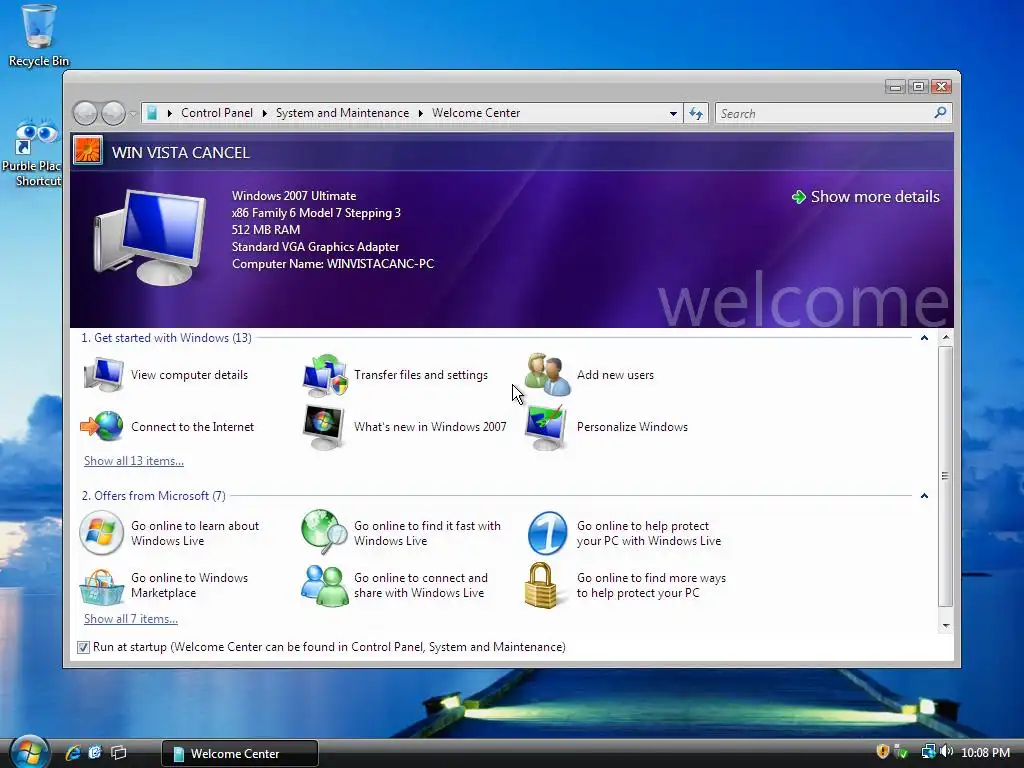Open View computer details icon
The height and width of the screenshot is (768, 1024).
click(103, 375)
